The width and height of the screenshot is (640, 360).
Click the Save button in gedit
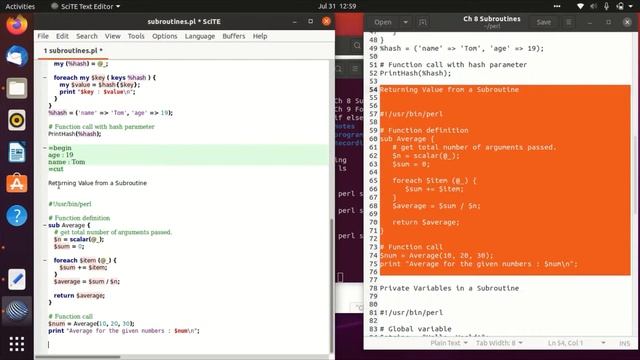[543, 22]
